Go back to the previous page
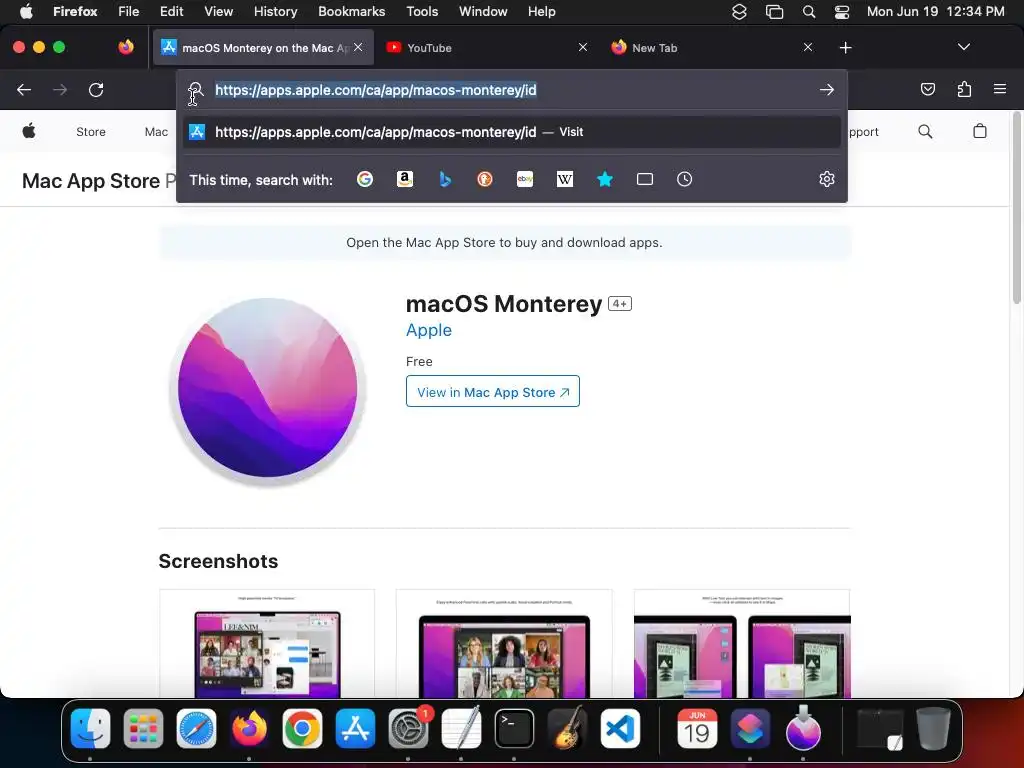 point(24,89)
